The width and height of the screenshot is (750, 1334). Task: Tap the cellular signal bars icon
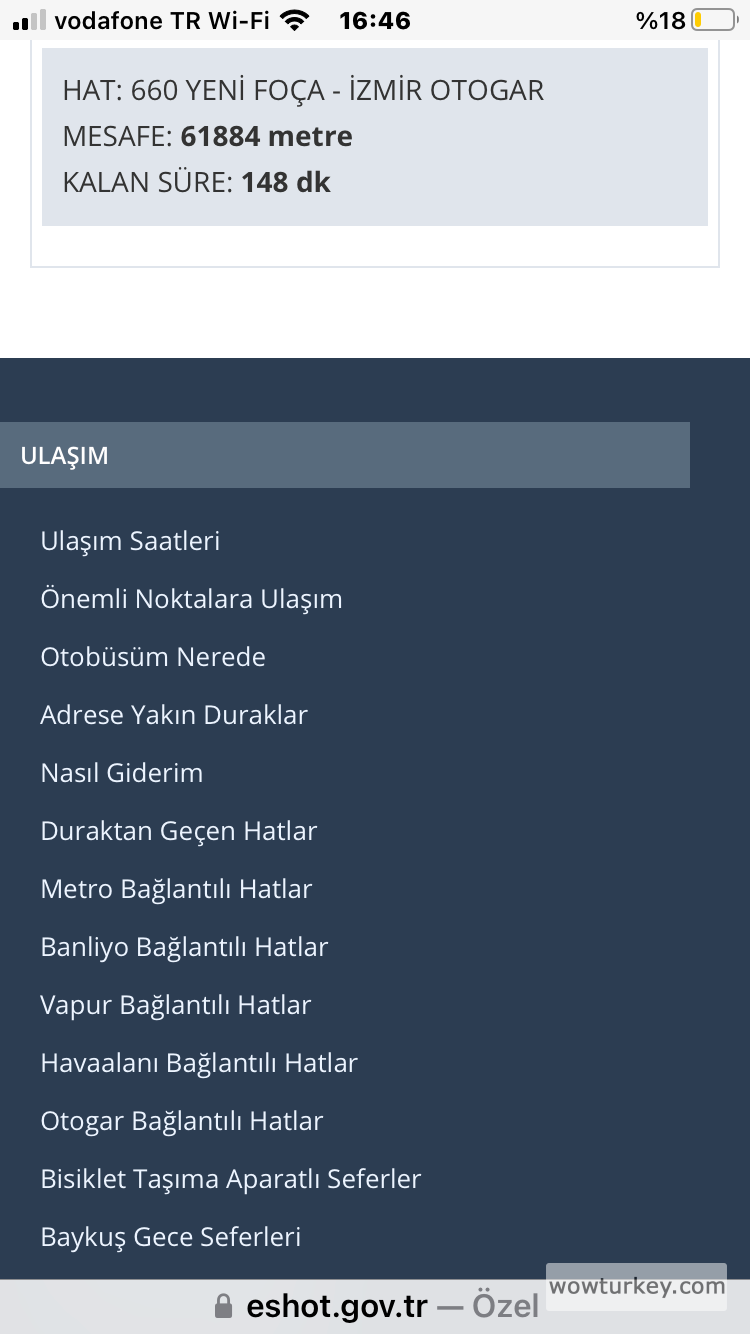30,20
